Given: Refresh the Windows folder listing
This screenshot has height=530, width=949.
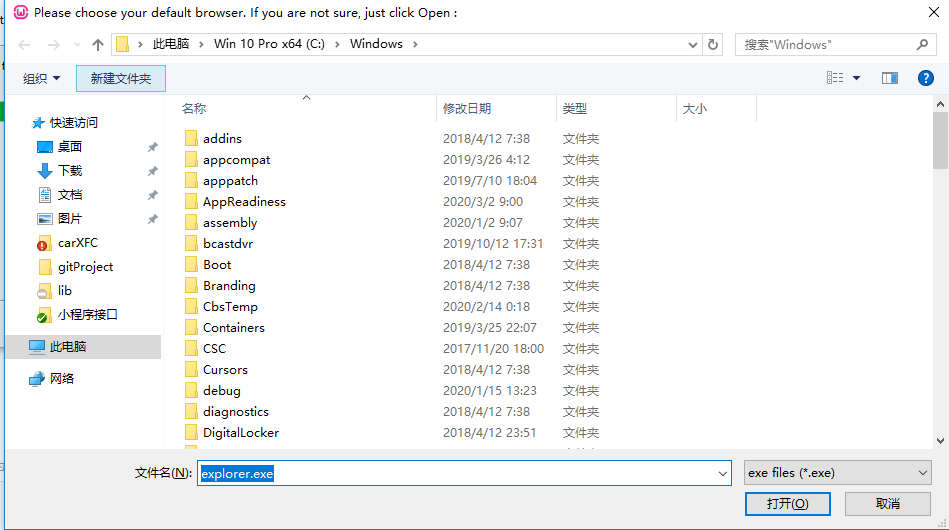Looking at the screenshot, I should point(713,45).
